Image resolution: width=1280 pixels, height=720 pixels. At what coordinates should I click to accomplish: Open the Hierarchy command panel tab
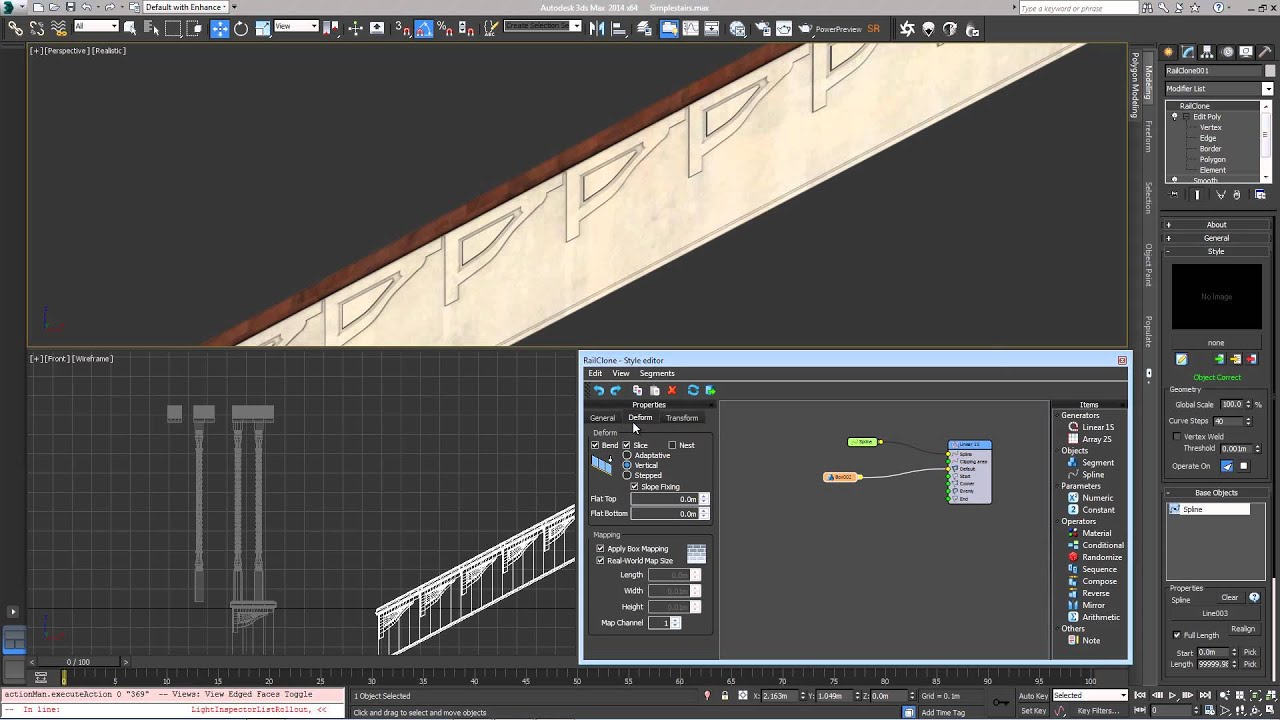[x=1208, y=52]
